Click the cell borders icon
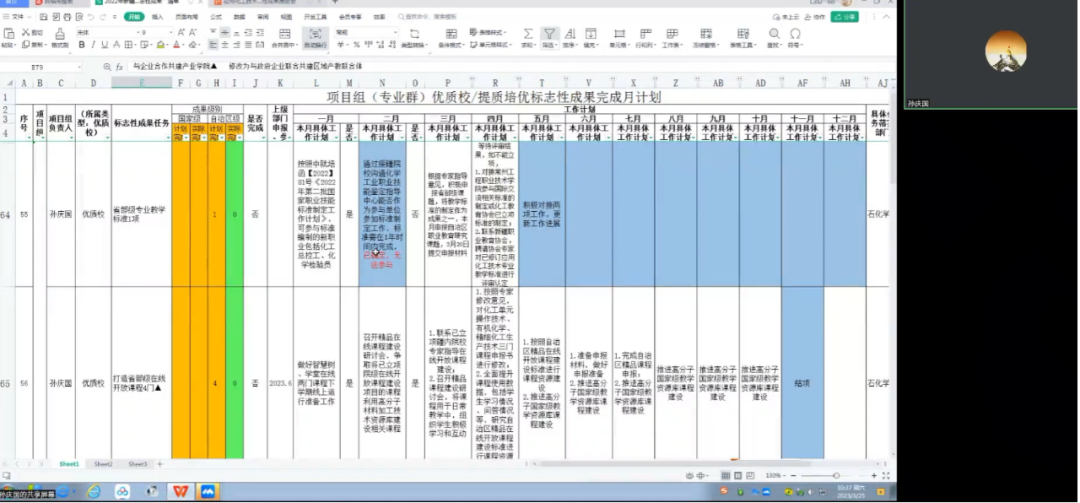 pyautogui.click(x=129, y=45)
